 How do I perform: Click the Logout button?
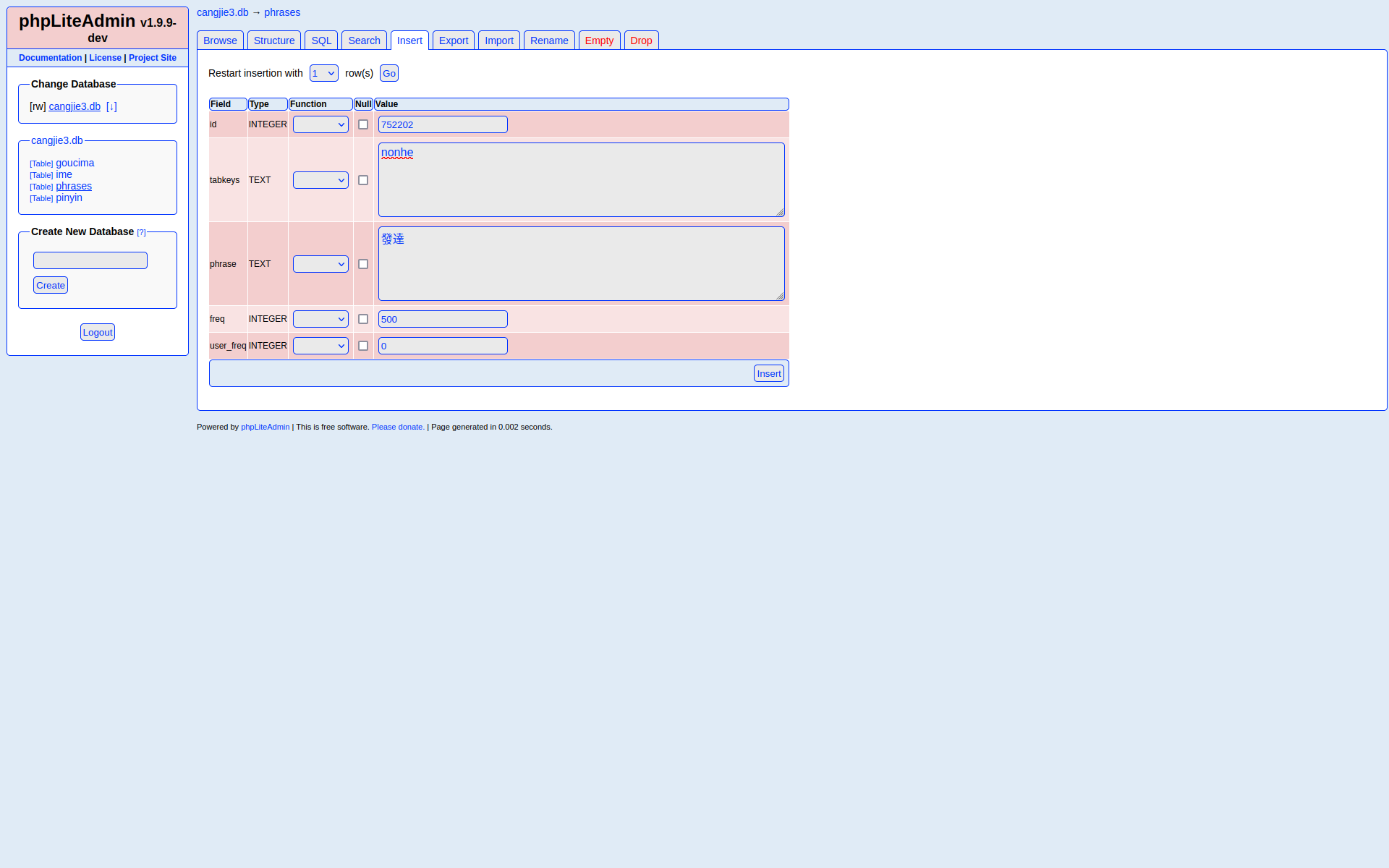click(98, 332)
